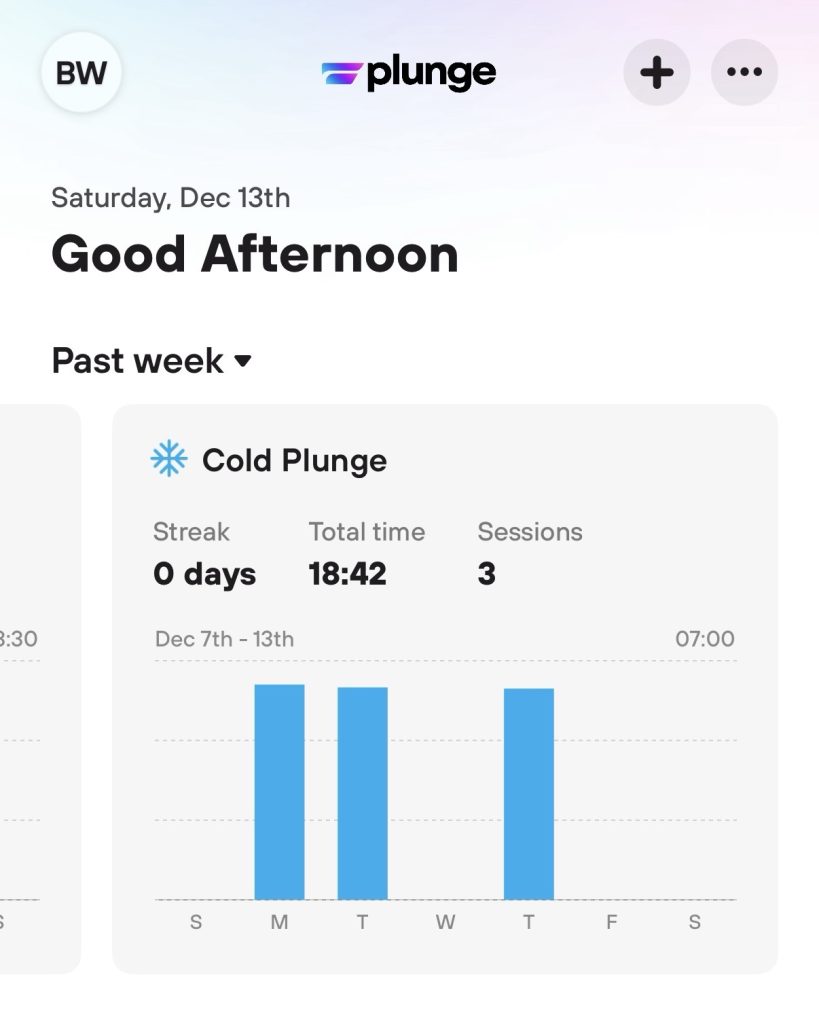Tap the W day label on chart

[x=445, y=923]
